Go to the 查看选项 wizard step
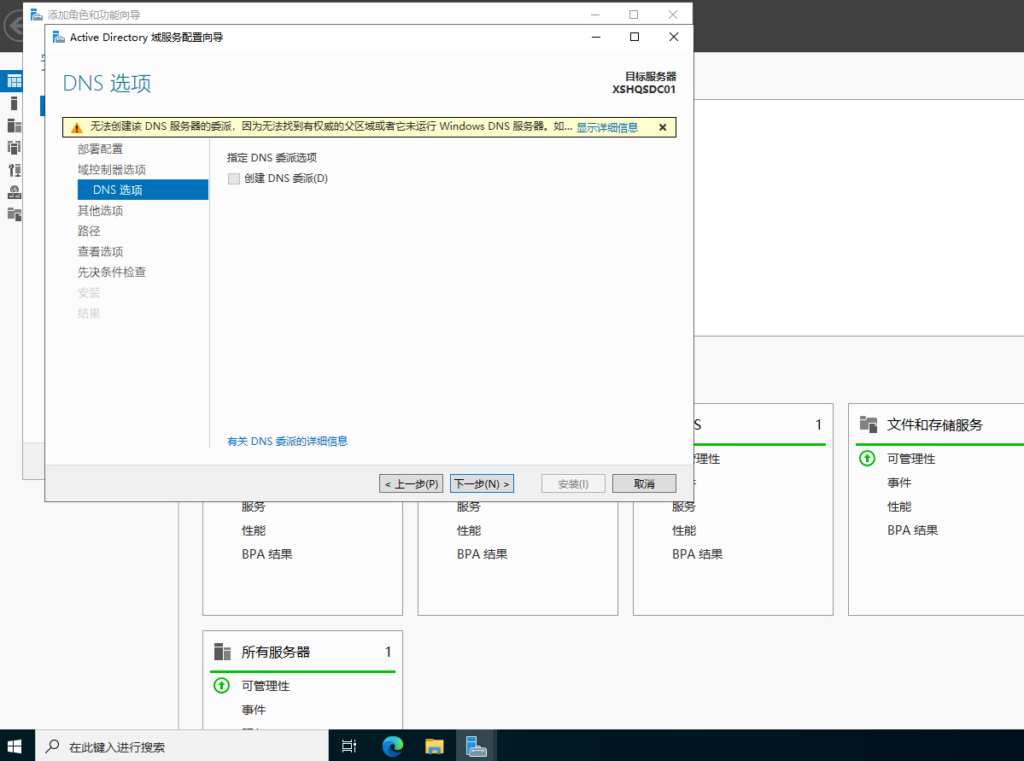1024x761 pixels. tap(100, 251)
